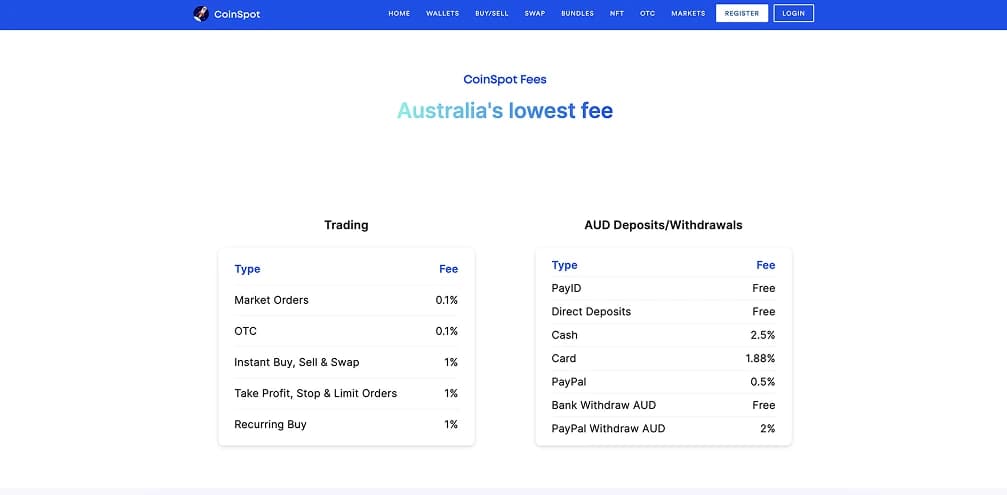Select the 'Card' deposit row label
This screenshot has height=495, width=1007.
point(564,358)
